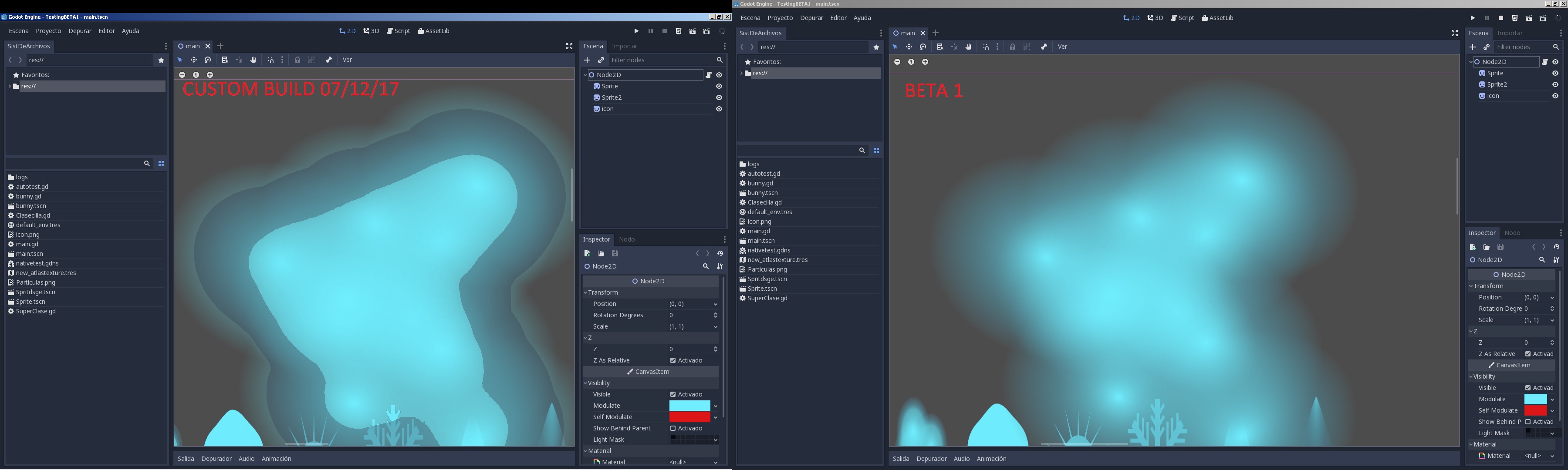Screen dimensions: 1568x470
Task: Open the Proyecto menu
Action: point(48,30)
